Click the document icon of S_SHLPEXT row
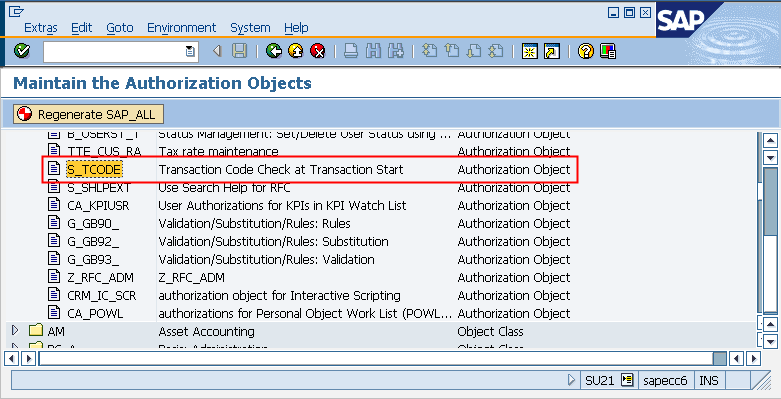 point(53,187)
